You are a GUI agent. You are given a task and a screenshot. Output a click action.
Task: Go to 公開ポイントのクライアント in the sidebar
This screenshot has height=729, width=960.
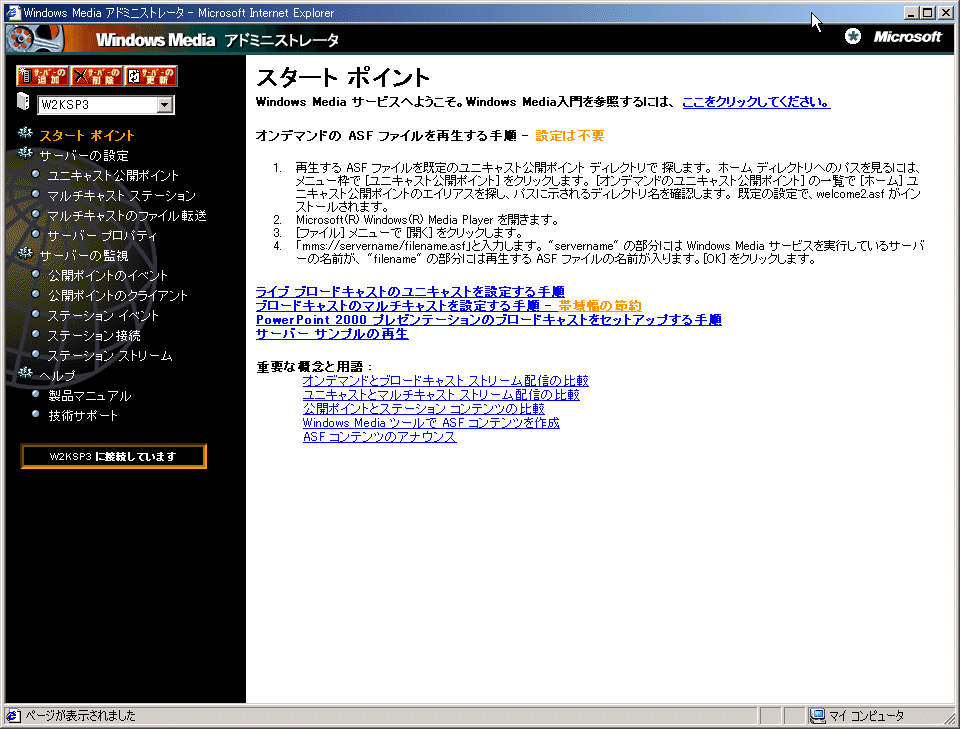[x=118, y=296]
